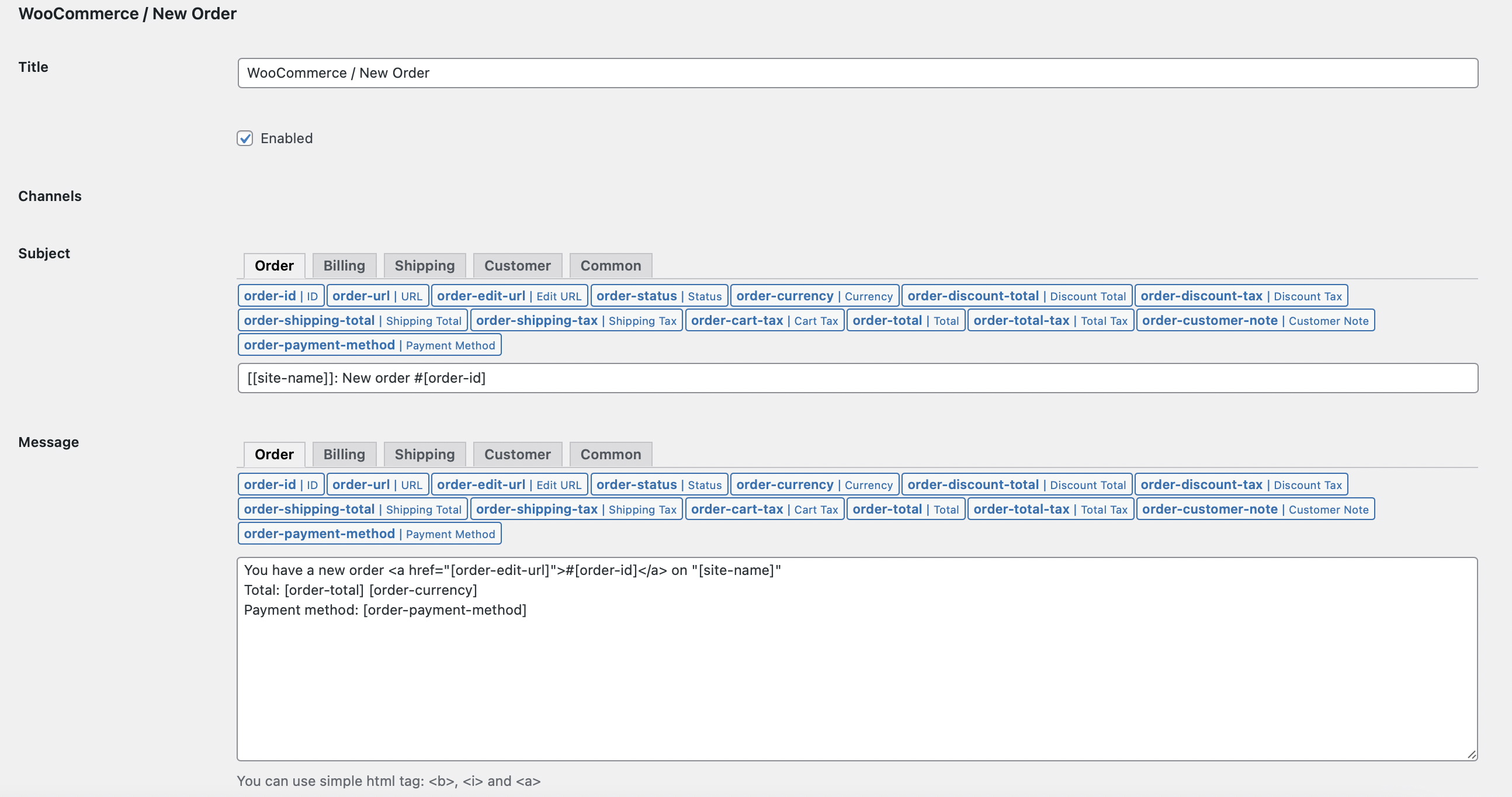The height and width of the screenshot is (797, 1512).
Task: Insert order-discount-total tag into Message
Action: click(1017, 485)
